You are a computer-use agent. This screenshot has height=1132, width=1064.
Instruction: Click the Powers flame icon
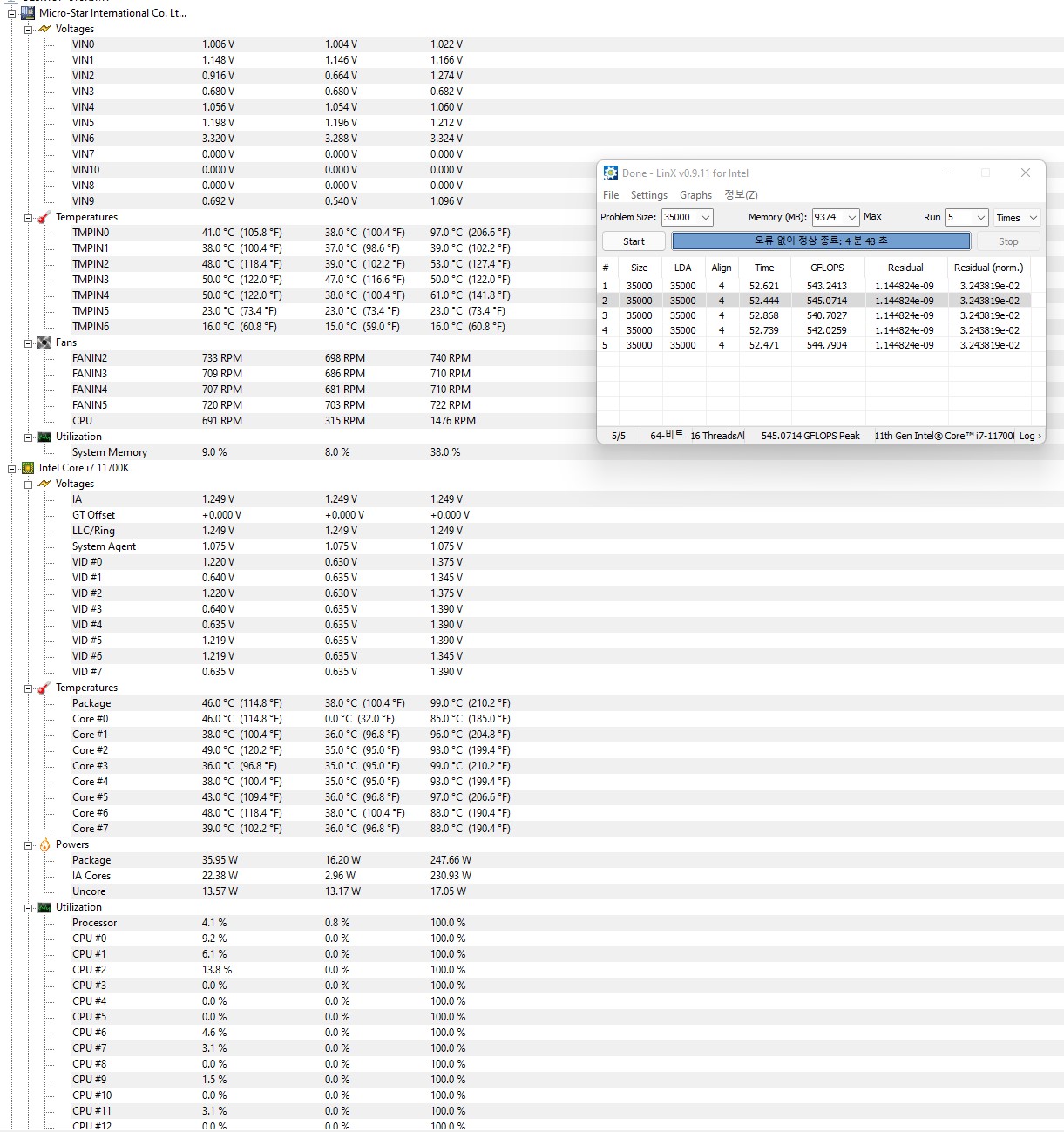pyautogui.click(x=44, y=844)
